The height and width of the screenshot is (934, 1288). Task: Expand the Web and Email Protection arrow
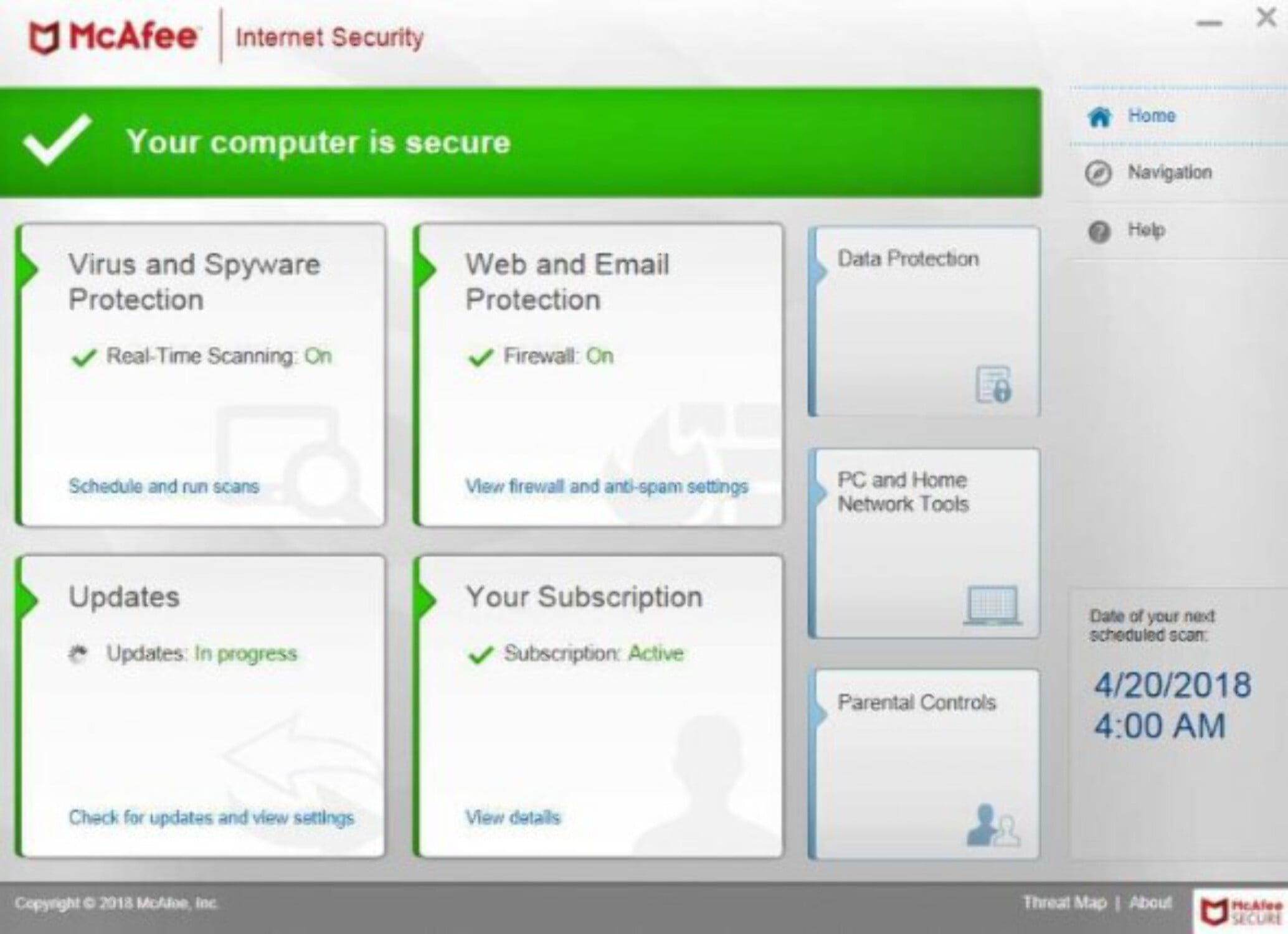tap(427, 269)
